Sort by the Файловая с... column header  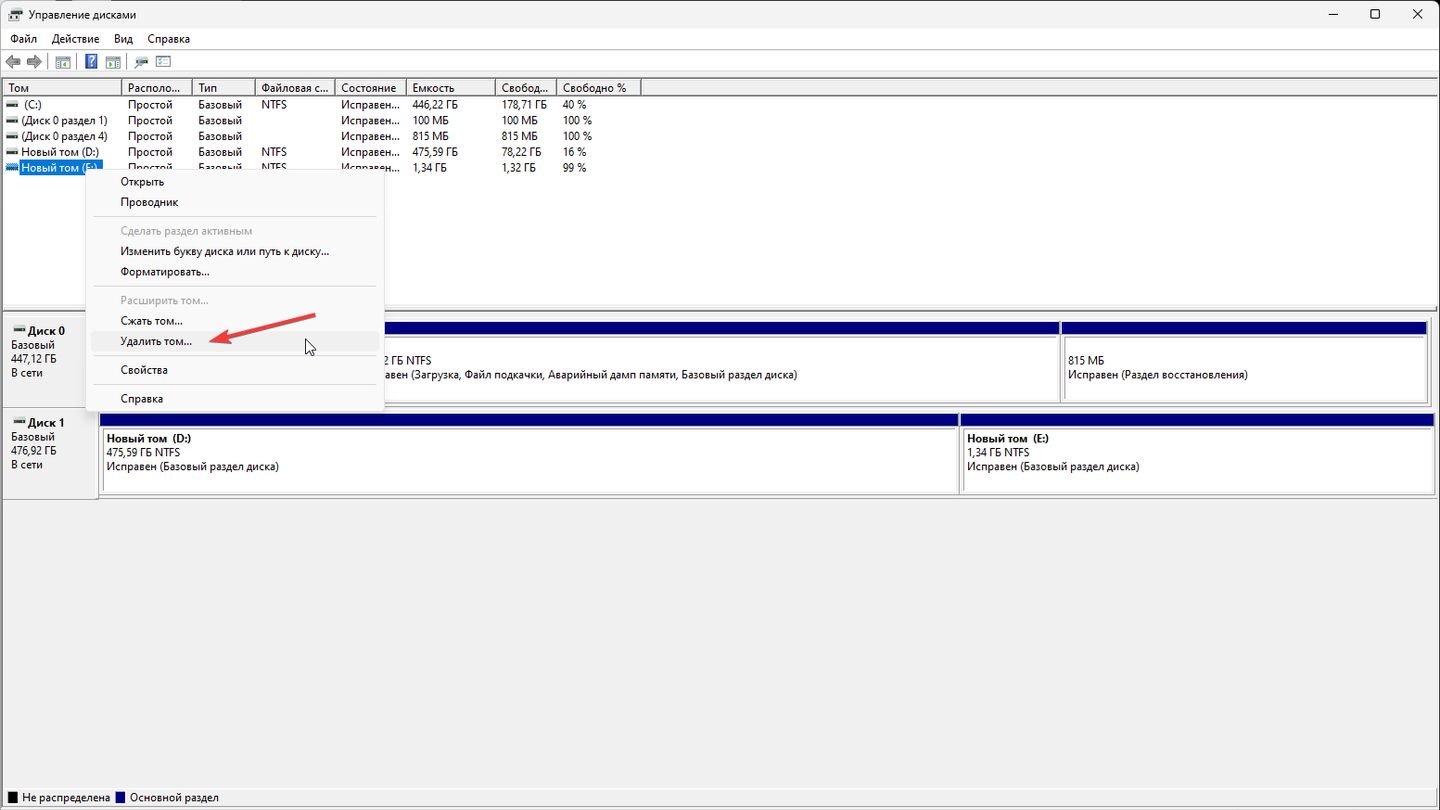pos(295,88)
